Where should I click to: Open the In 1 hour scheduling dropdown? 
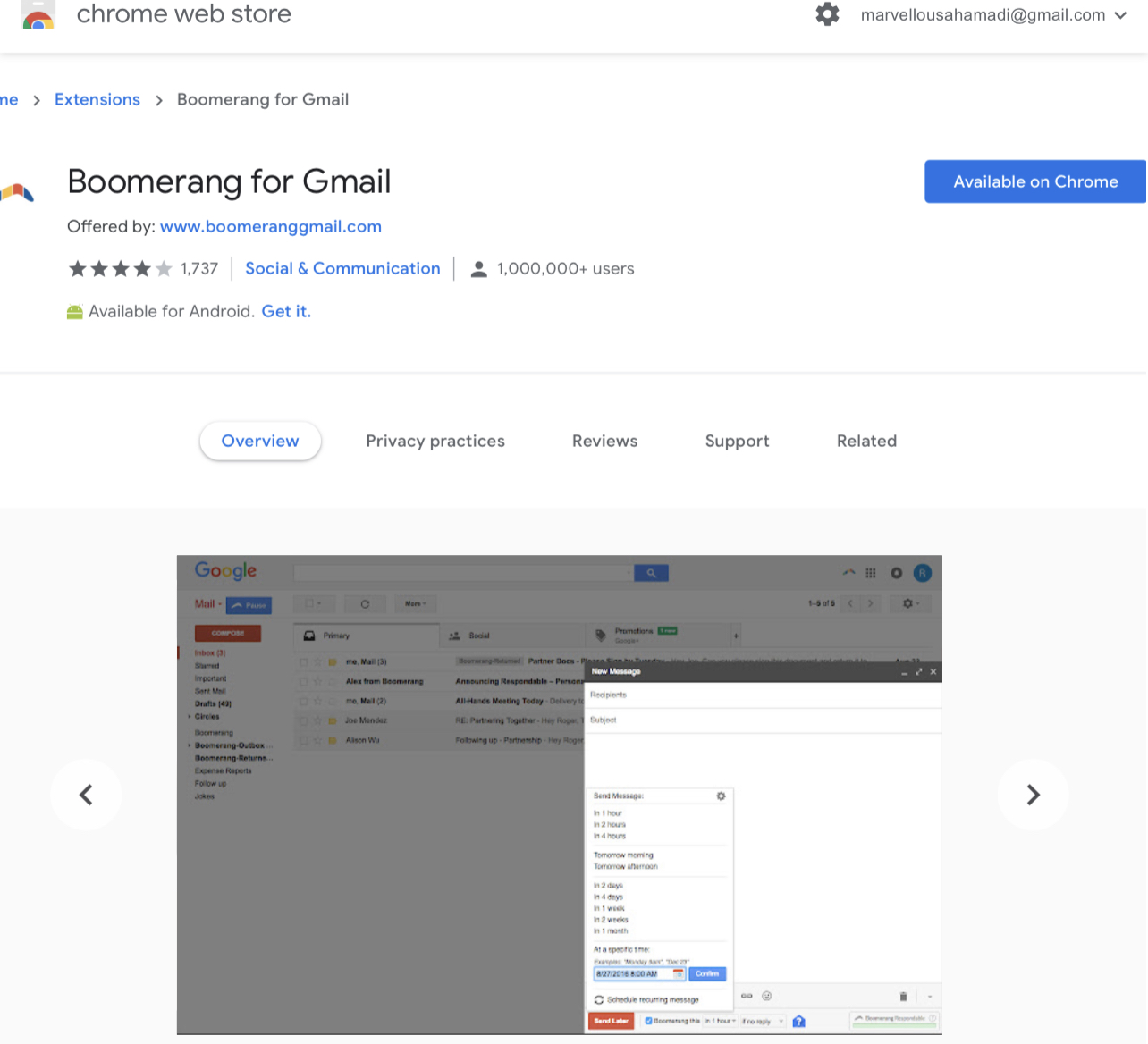point(719,1021)
